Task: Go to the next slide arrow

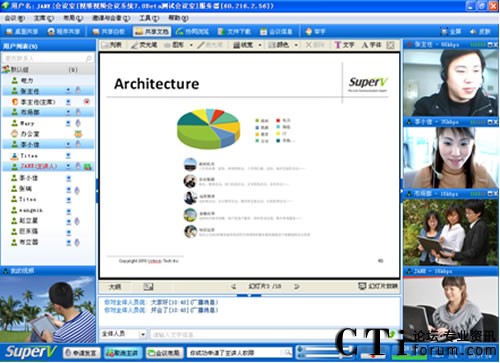Action: point(296,286)
